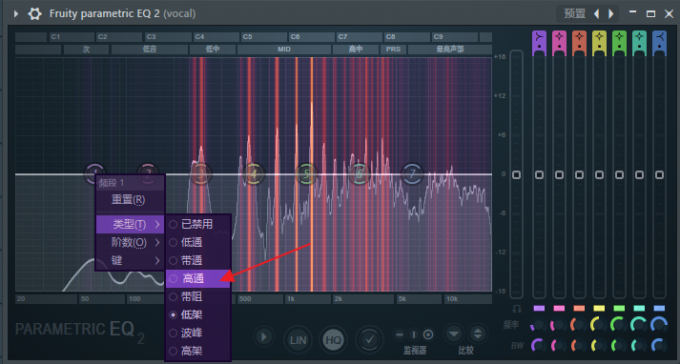
Task: Open the 预置 presets selector
Action: tap(575, 13)
